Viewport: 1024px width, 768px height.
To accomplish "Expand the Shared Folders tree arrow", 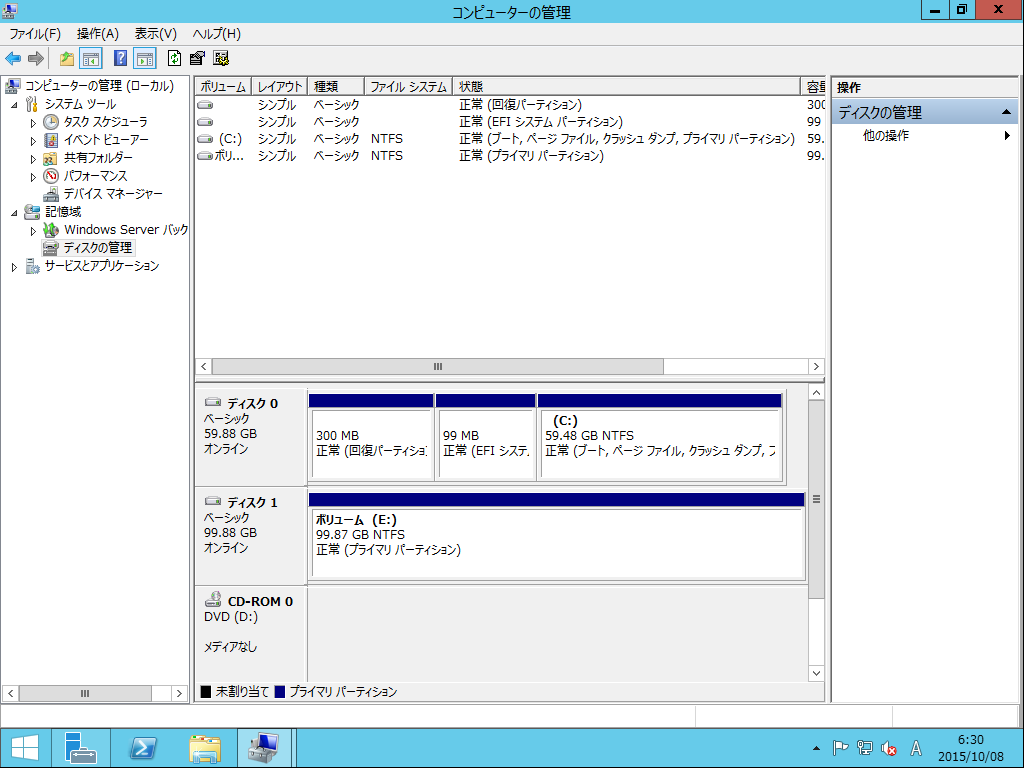I will (33, 159).
